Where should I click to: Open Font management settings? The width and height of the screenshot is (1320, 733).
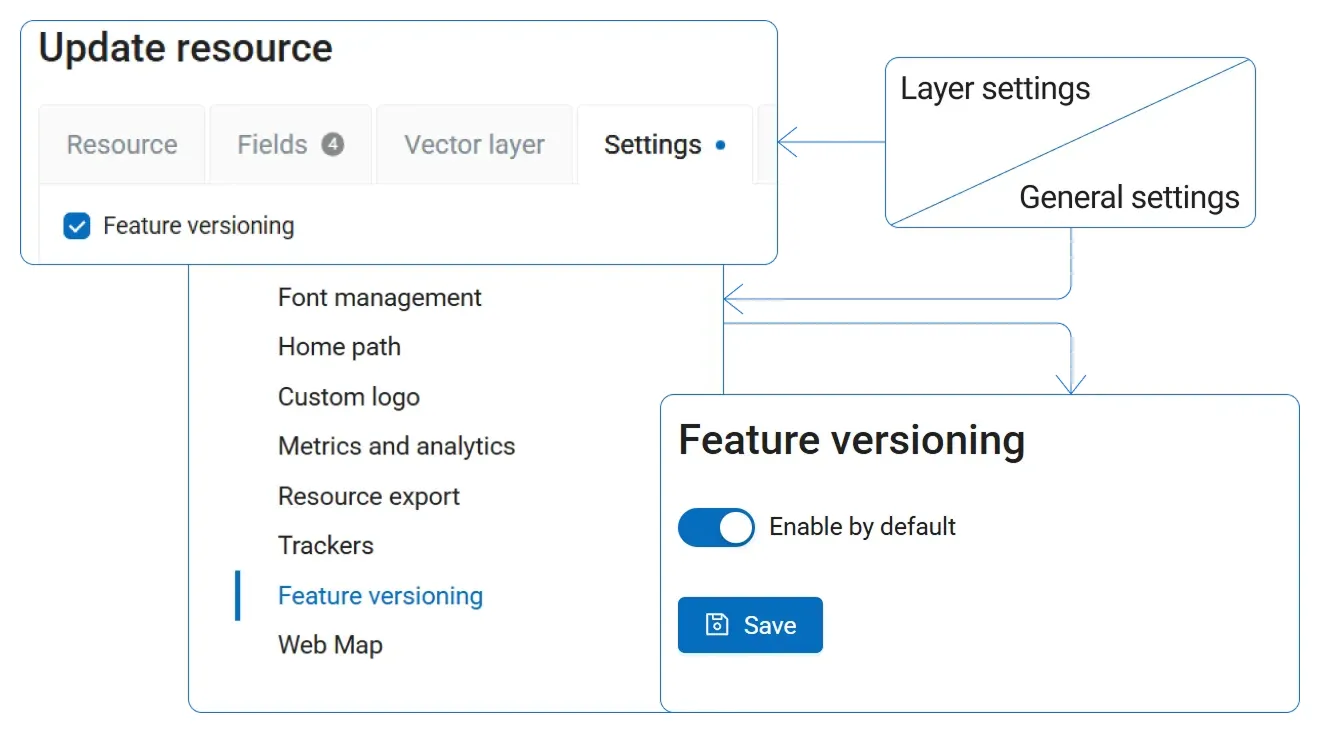(x=380, y=298)
